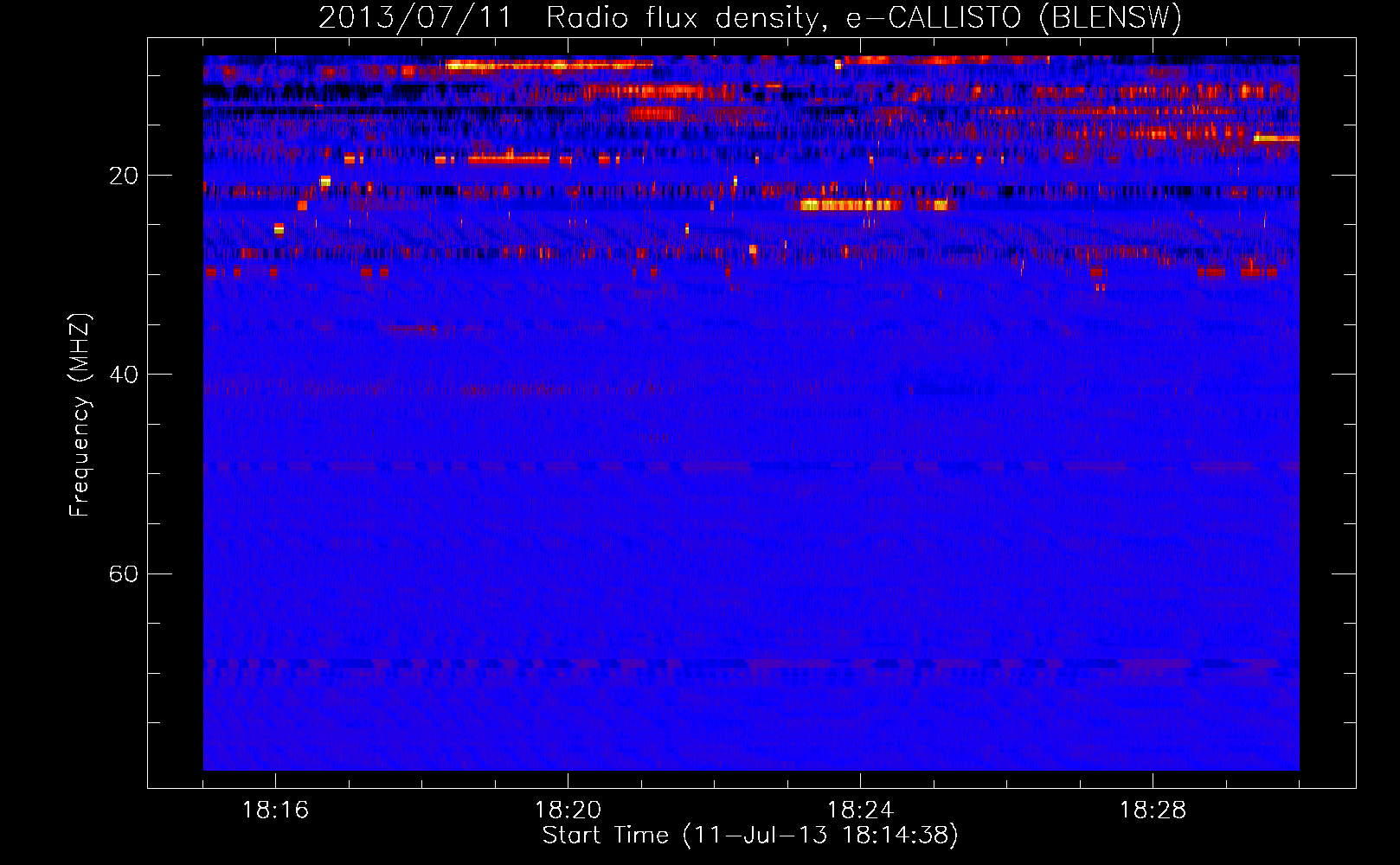Image resolution: width=1400 pixels, height=865 pixels.
Task: Click the 'Frequency (MHZ)' axis label
Action: (80, 414)
